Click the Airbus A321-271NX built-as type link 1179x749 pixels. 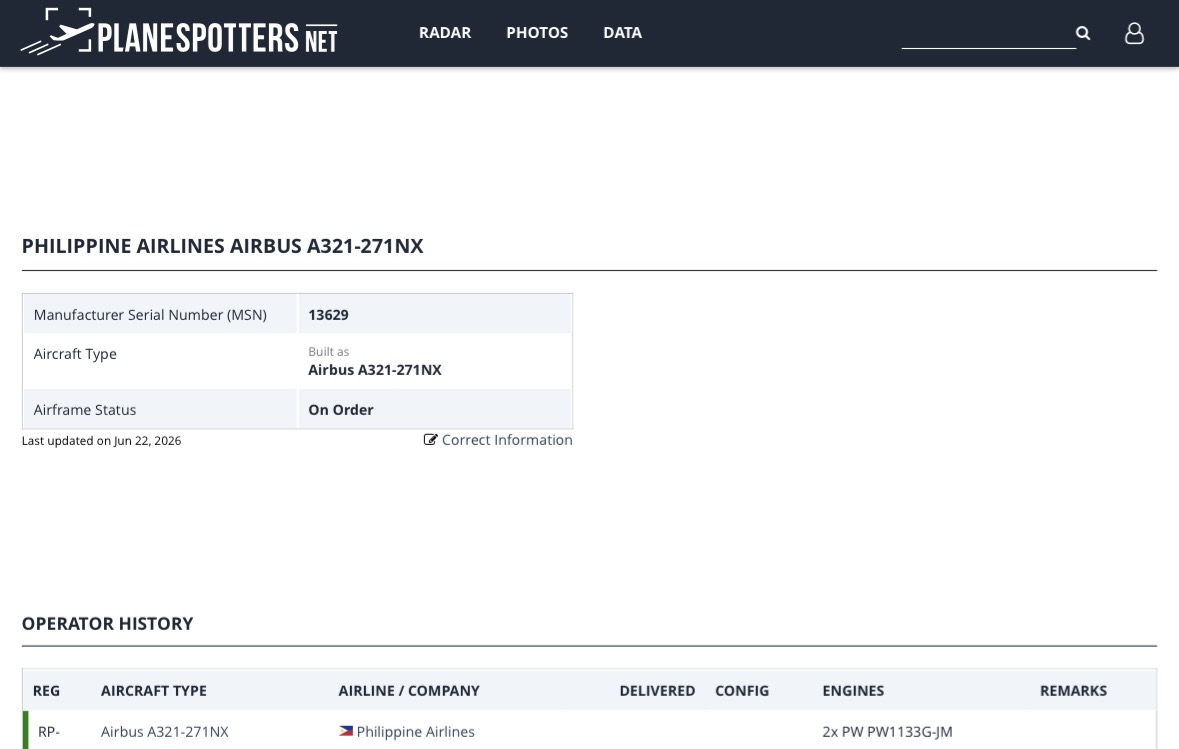tap(374, 370)
